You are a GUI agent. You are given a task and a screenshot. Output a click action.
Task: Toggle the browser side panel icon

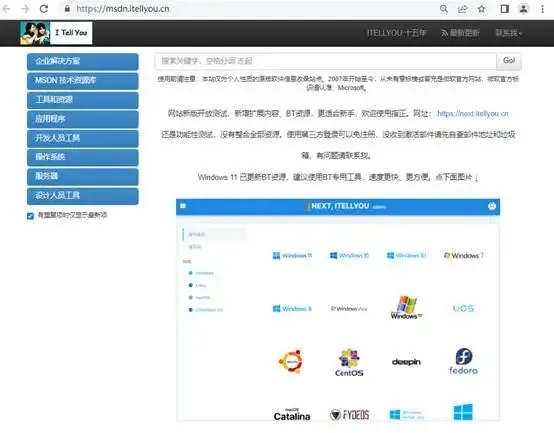tap(505, 9)
